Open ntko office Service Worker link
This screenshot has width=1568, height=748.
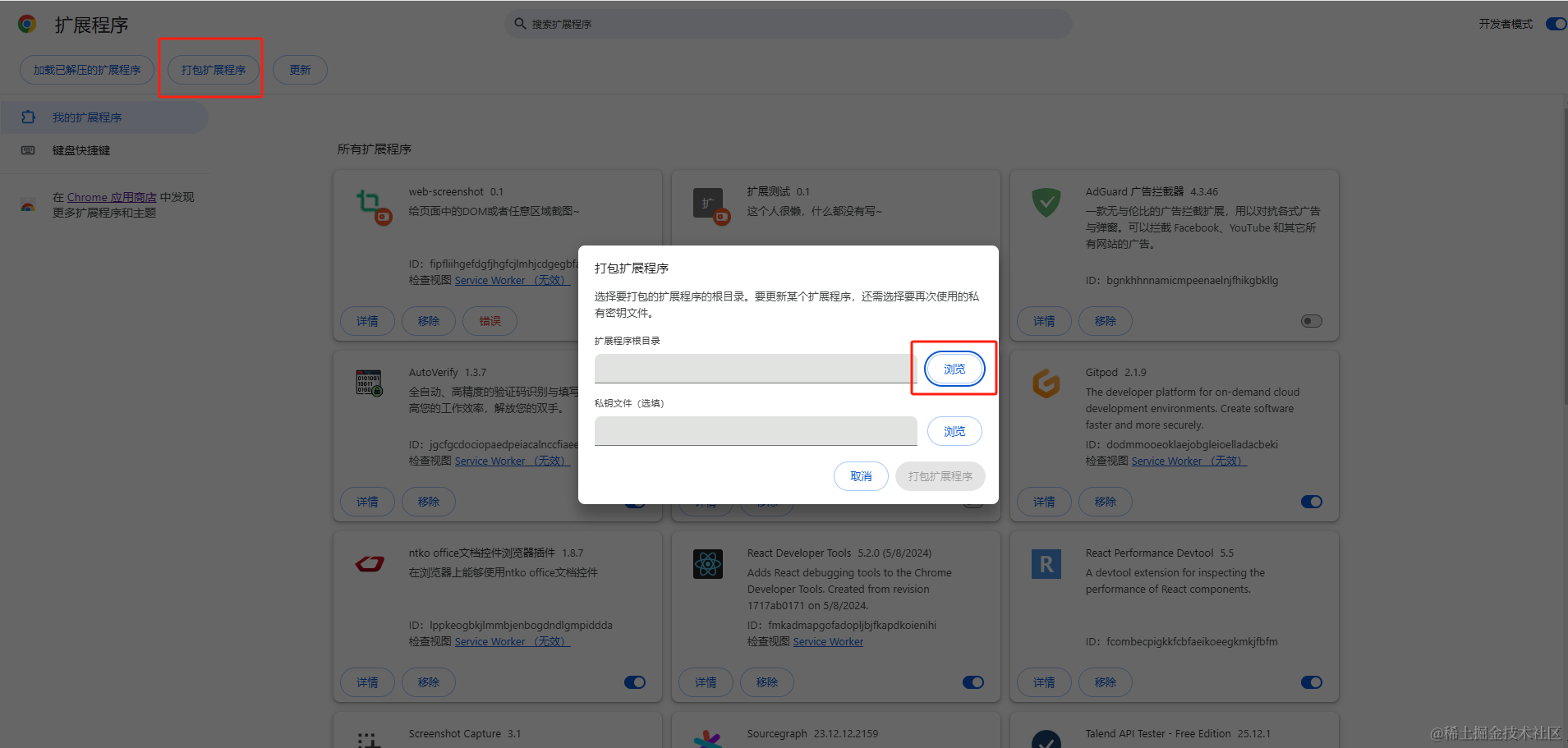click(513, 641)
